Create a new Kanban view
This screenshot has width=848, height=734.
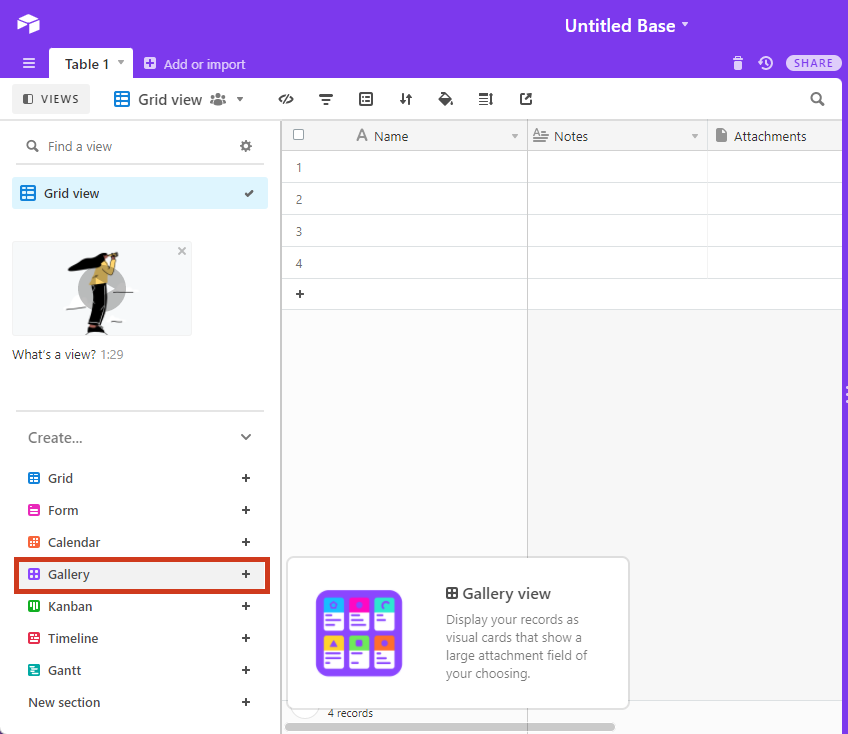(140, 606)
